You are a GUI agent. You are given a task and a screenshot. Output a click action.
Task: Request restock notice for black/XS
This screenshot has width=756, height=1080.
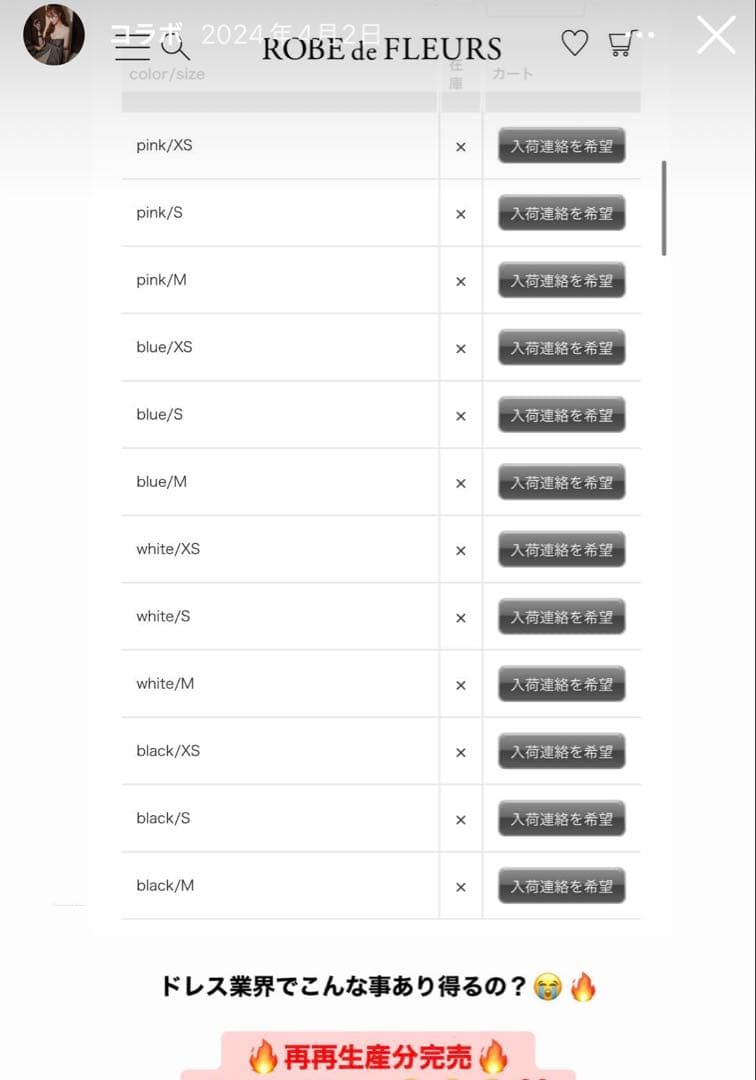coord(561,751)
